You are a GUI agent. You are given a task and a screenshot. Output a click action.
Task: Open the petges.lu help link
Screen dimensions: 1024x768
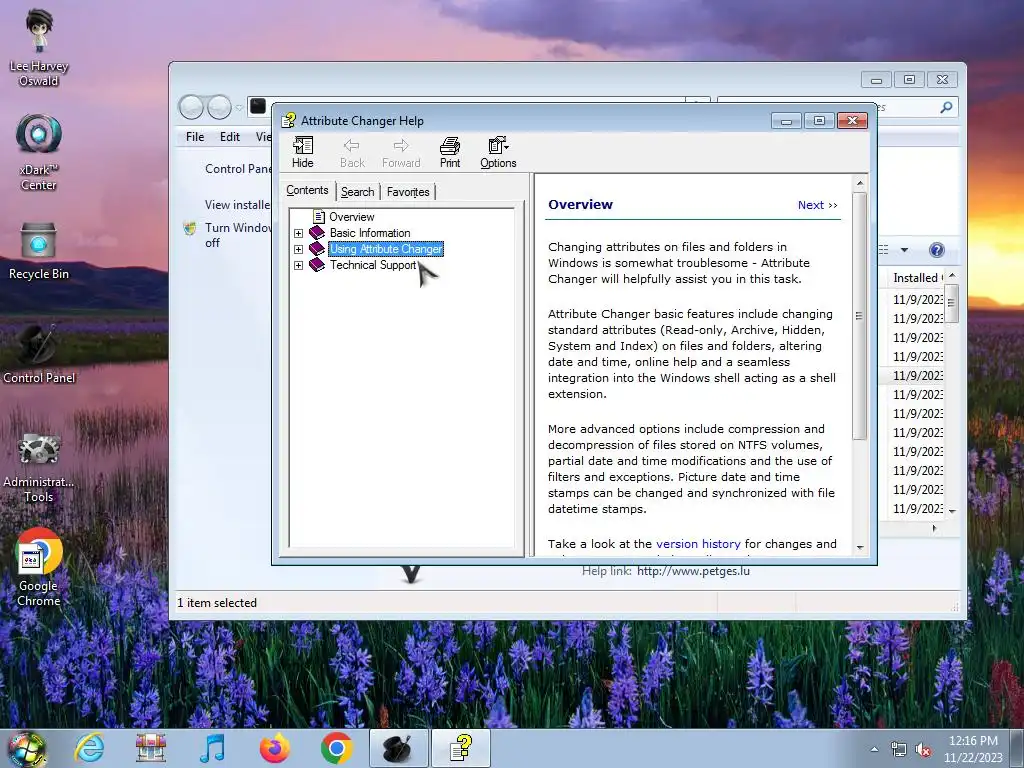point(693,571)
